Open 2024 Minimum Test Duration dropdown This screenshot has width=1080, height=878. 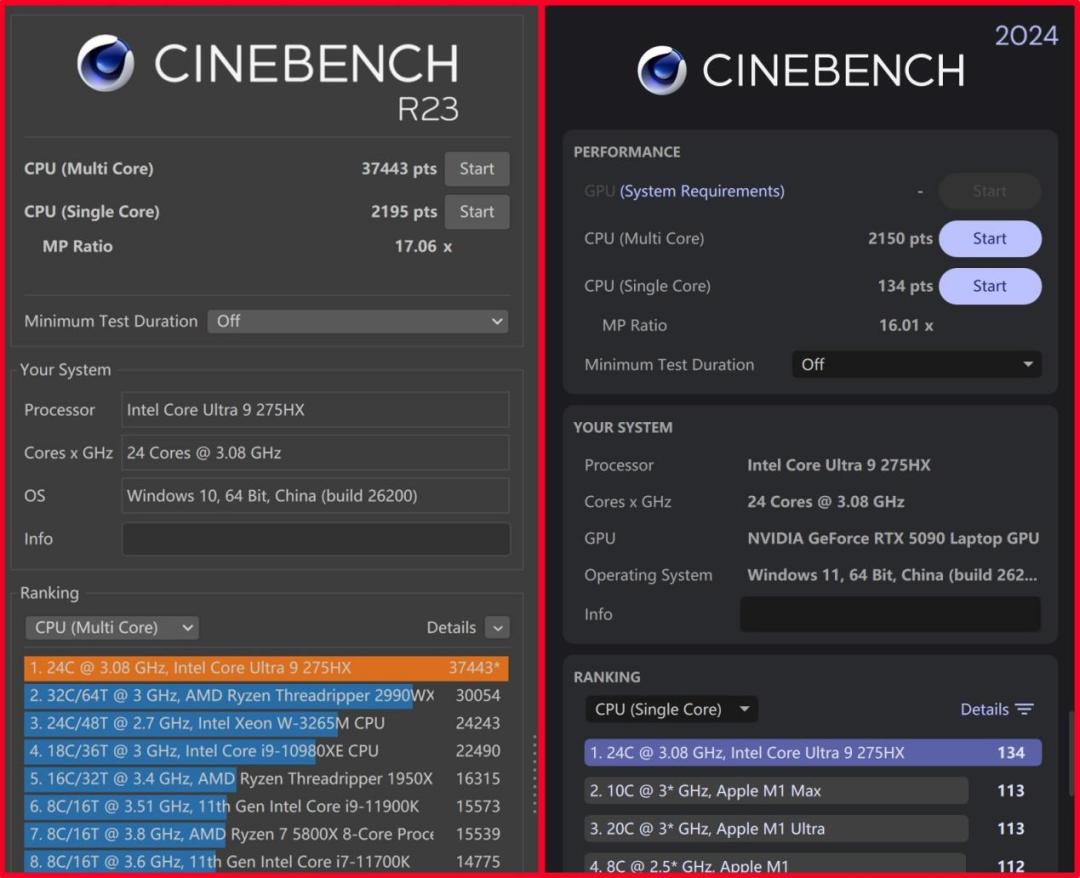coord(917,364)
